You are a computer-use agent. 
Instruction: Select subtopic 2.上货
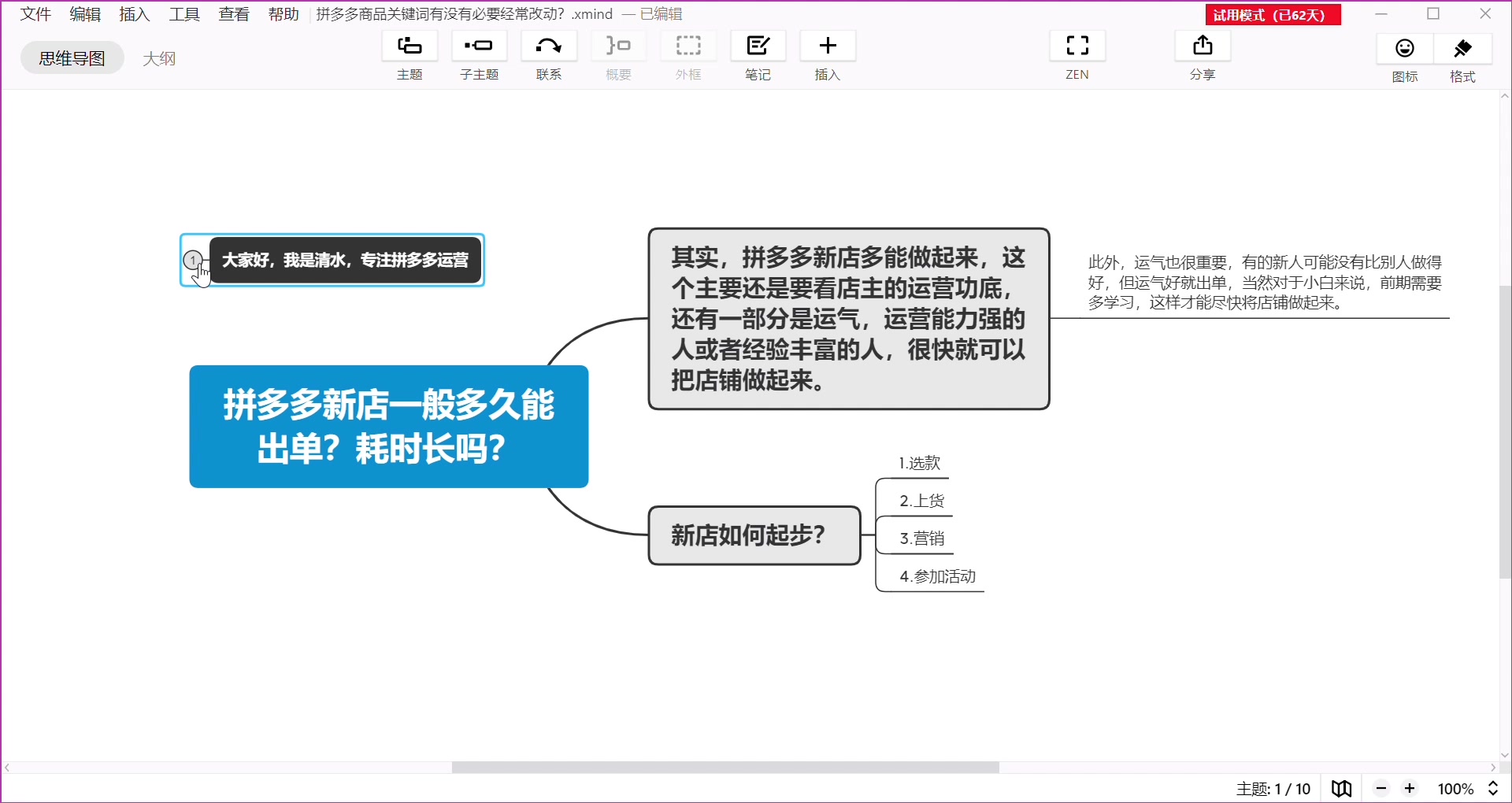click(x=922, y=501)
